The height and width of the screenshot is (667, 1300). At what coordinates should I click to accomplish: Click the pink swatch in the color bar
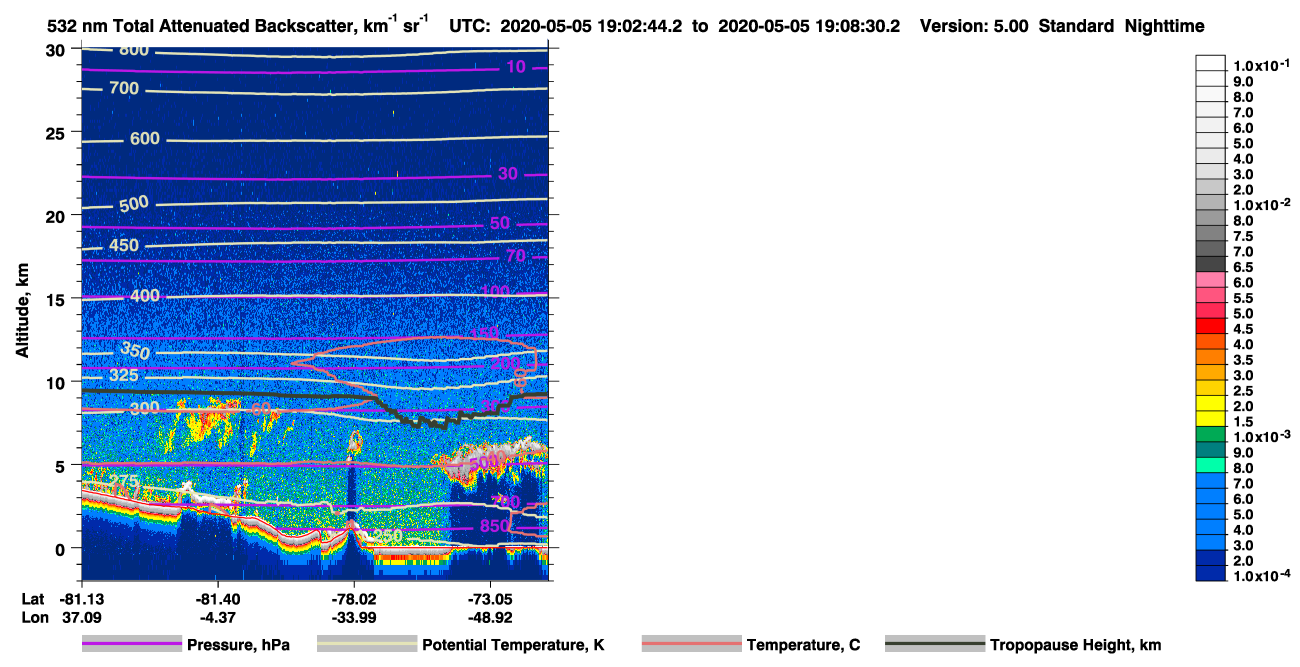[x=1210, y=280]
